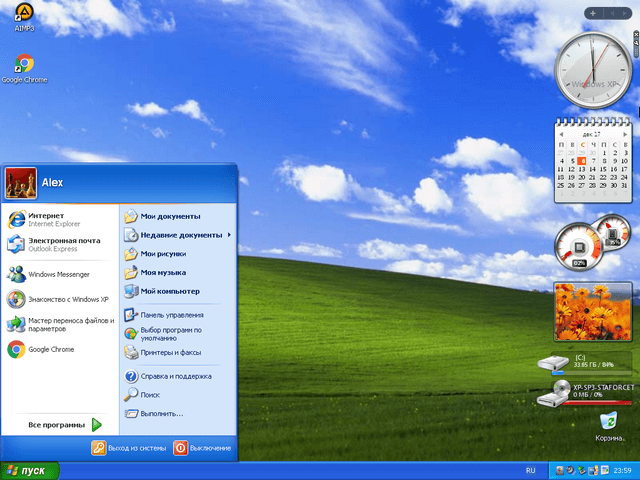Open Панель управления control panel
This screenshot has height=480, width=640.
coord(171,314)
